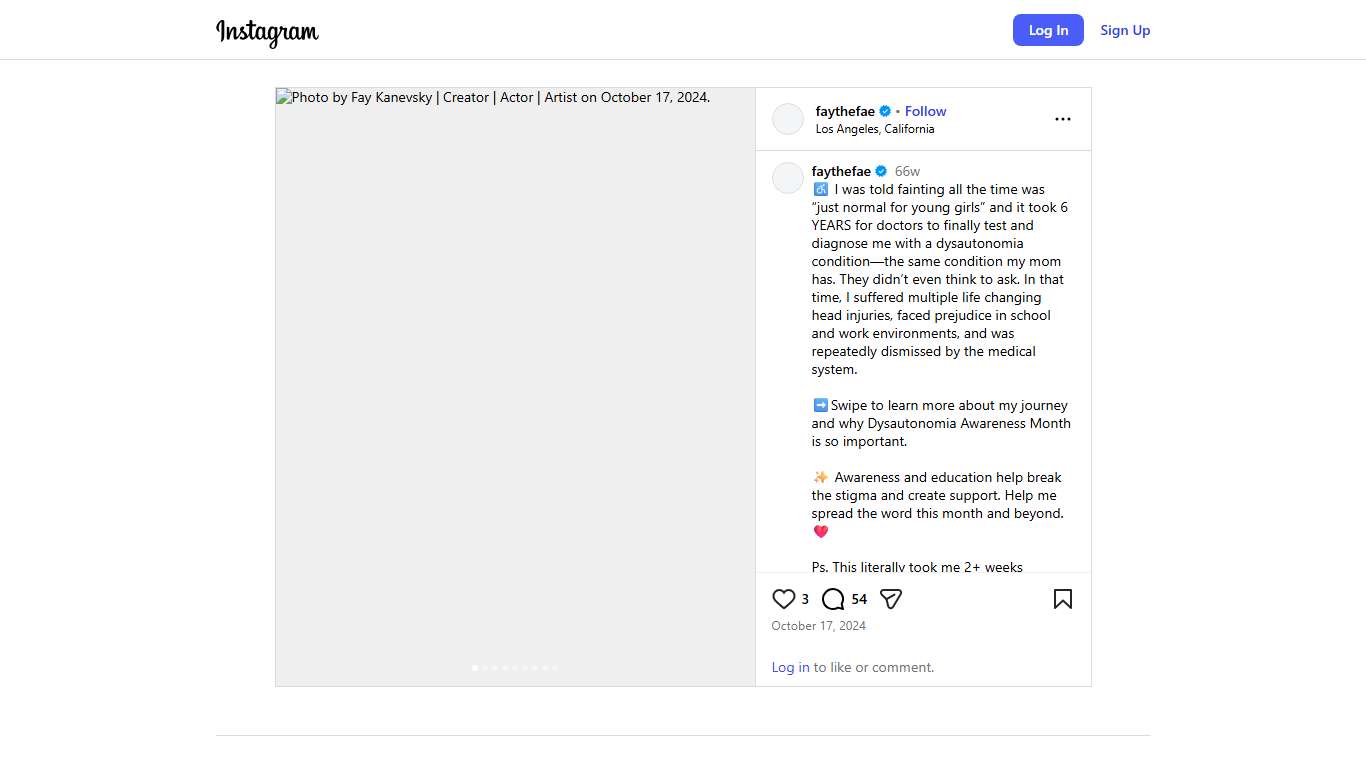Click the October 17, 2024 post date
The width and height of the screenshot is (1366, 768).
coord(818,626)
